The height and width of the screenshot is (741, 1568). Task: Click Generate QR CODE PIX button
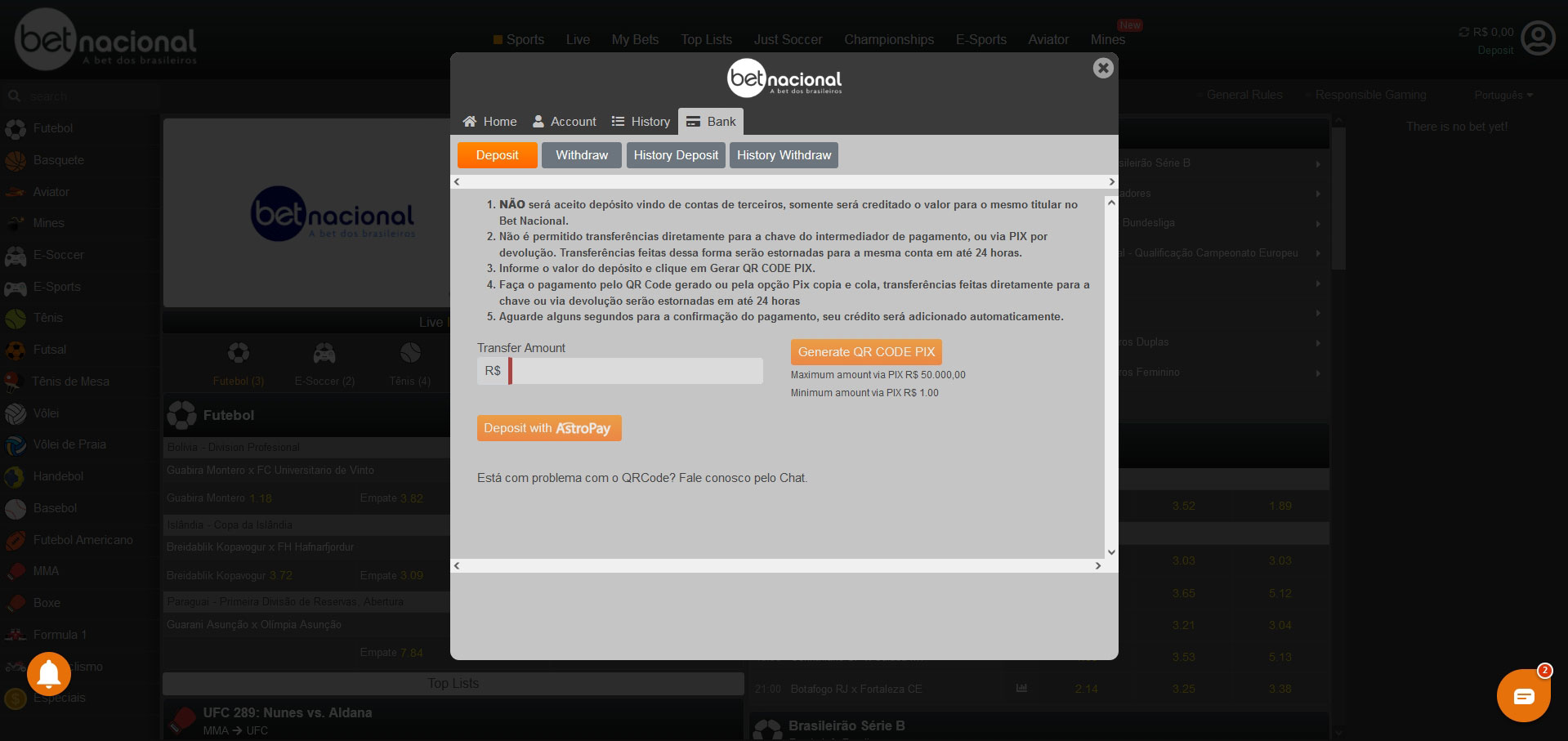click(866, 352)
